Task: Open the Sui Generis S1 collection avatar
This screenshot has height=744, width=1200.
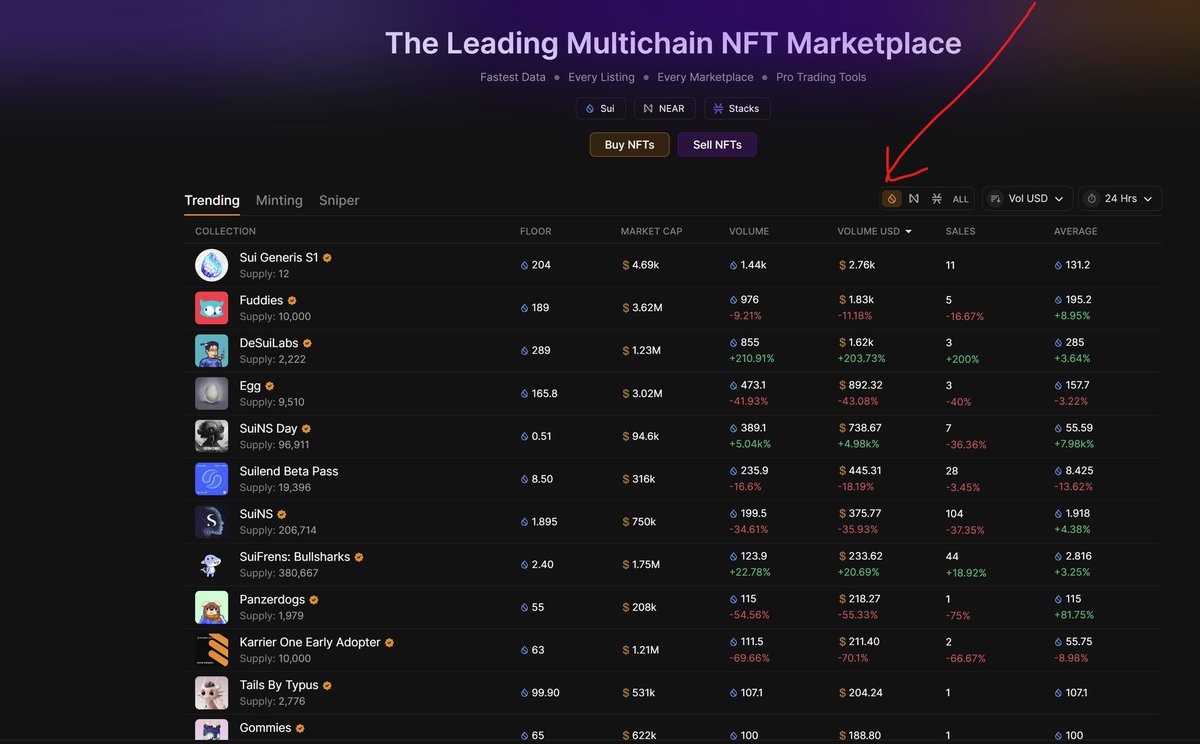Action: (x=211, y=265)
